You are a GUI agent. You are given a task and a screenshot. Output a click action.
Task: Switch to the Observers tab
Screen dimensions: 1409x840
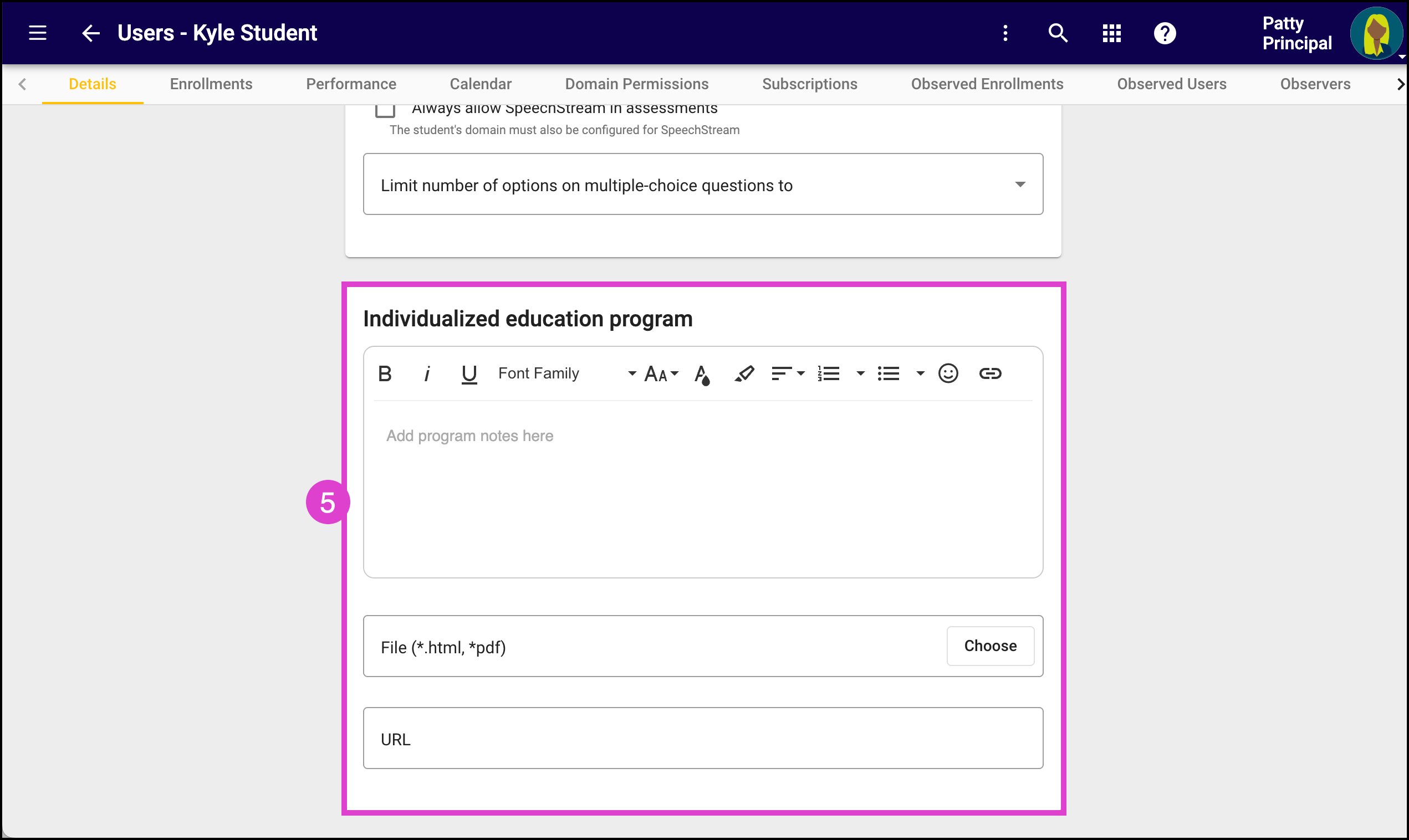1315,84
